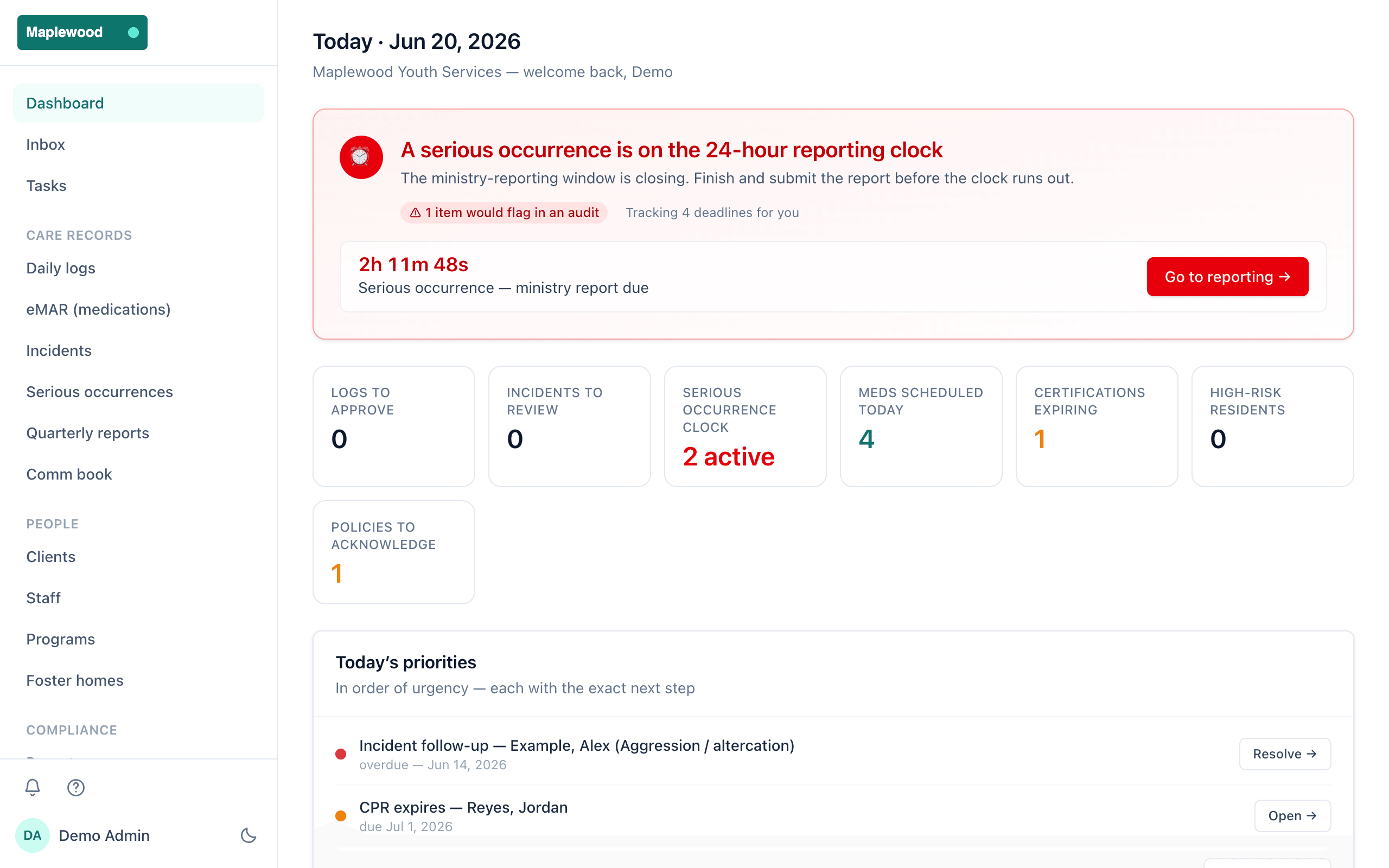Navigate to Incidents
Image resolution: width=1389 pixels, height=868 pixels.
(x=138, y=350)
